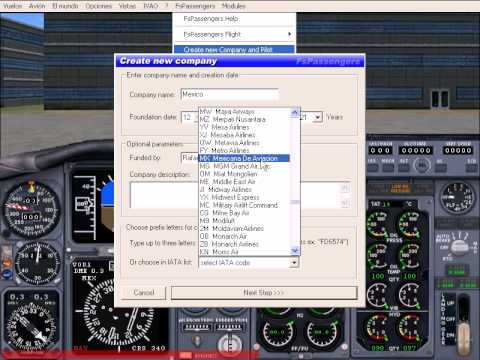
Task: Turn the AUTO BRAKE selector knob
Action: click(x=459, y=246)
